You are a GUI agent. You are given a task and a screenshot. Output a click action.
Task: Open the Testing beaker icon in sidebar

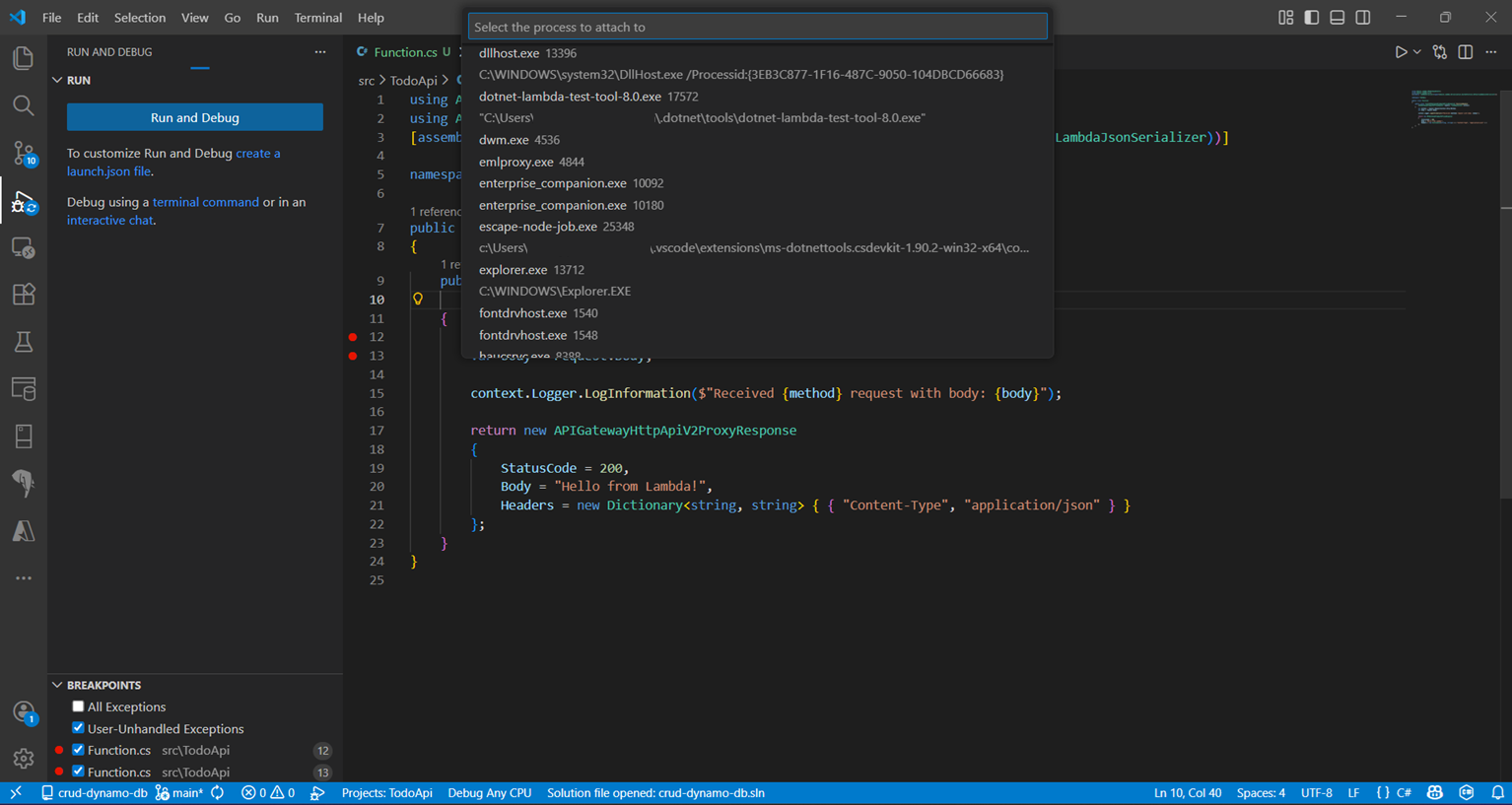tap(23, 342)
